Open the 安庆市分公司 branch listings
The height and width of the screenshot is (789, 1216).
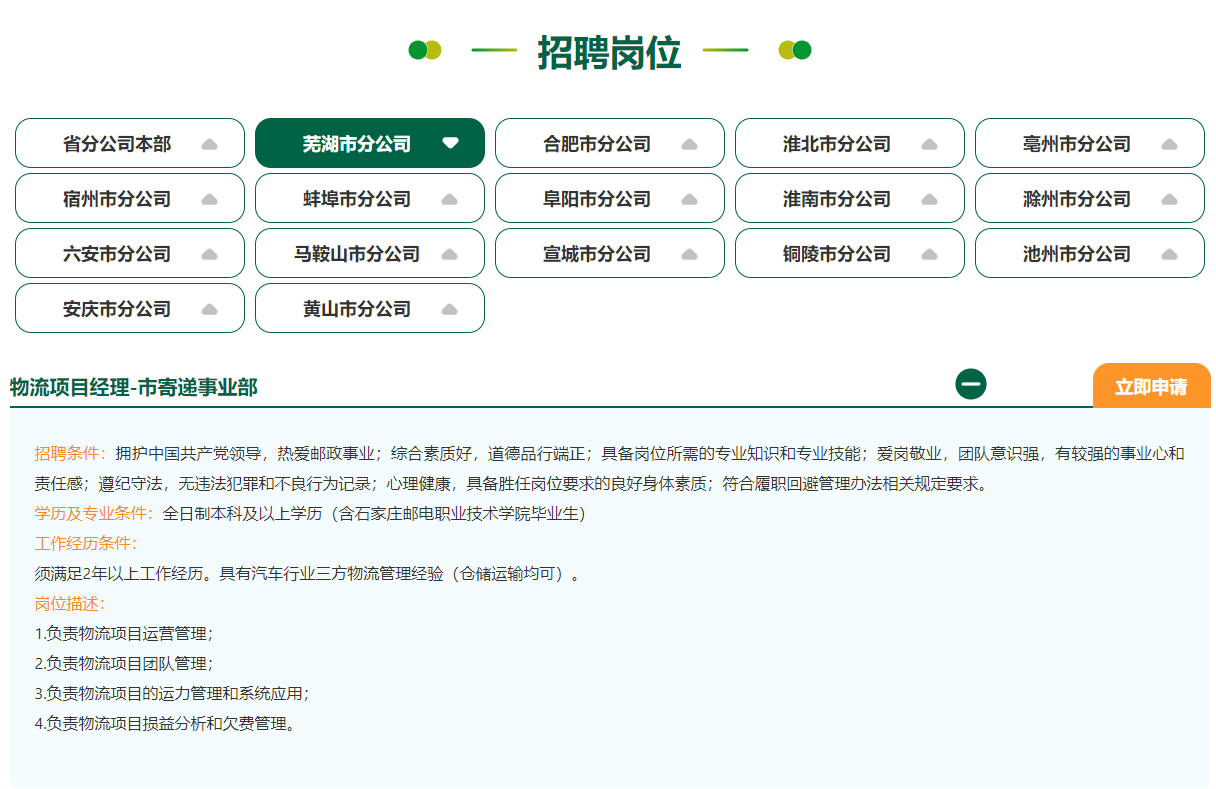(x=130, y=308)
